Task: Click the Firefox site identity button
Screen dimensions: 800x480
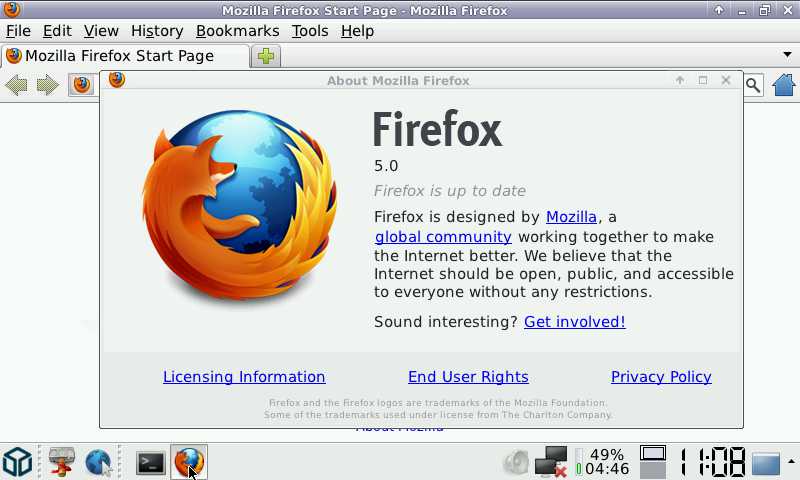Action: pos(82,85)
